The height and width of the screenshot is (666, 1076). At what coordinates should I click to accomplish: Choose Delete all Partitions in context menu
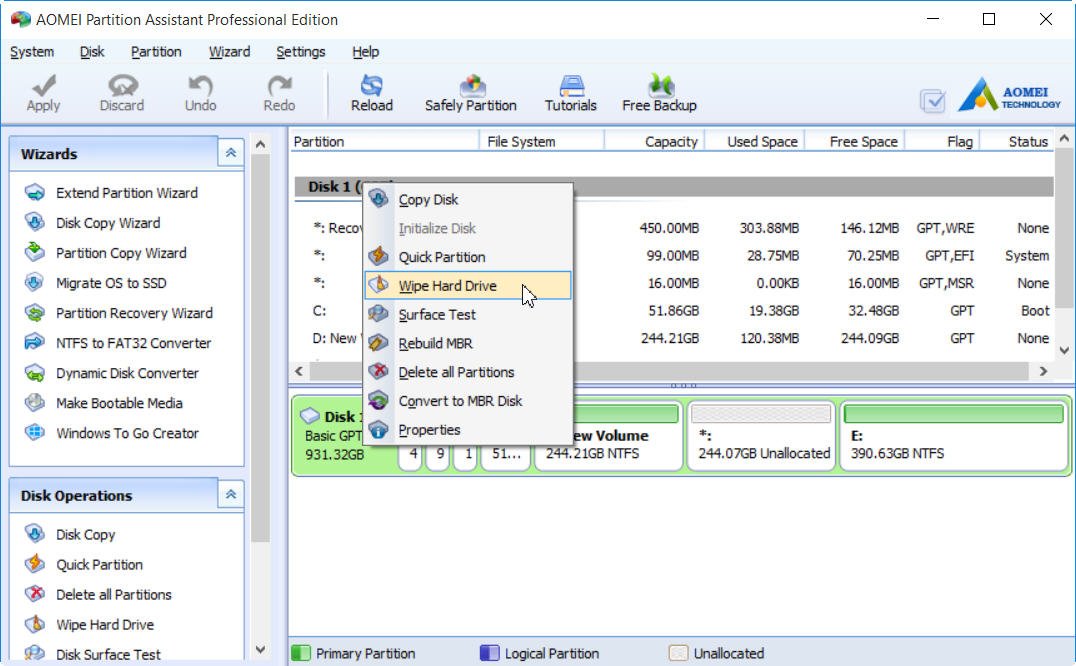468,372
